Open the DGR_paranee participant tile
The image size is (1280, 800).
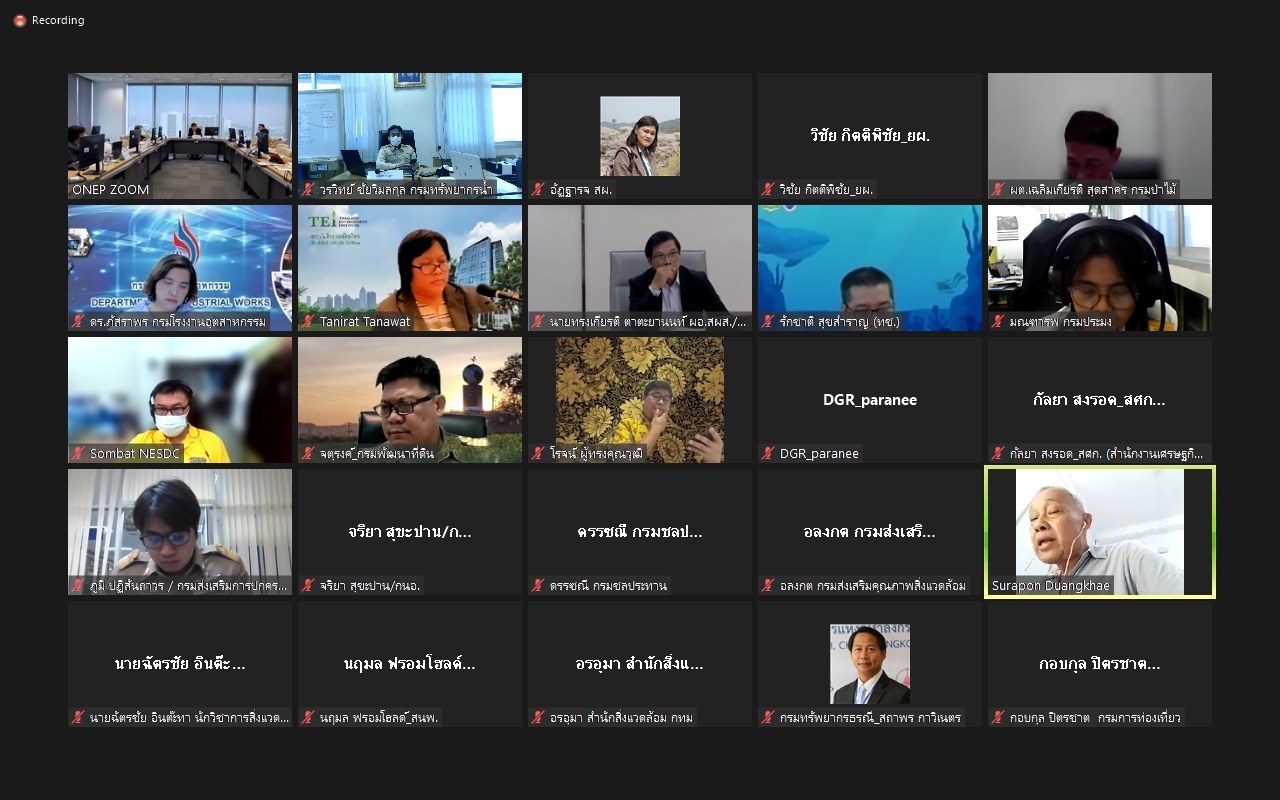point(870,400)
